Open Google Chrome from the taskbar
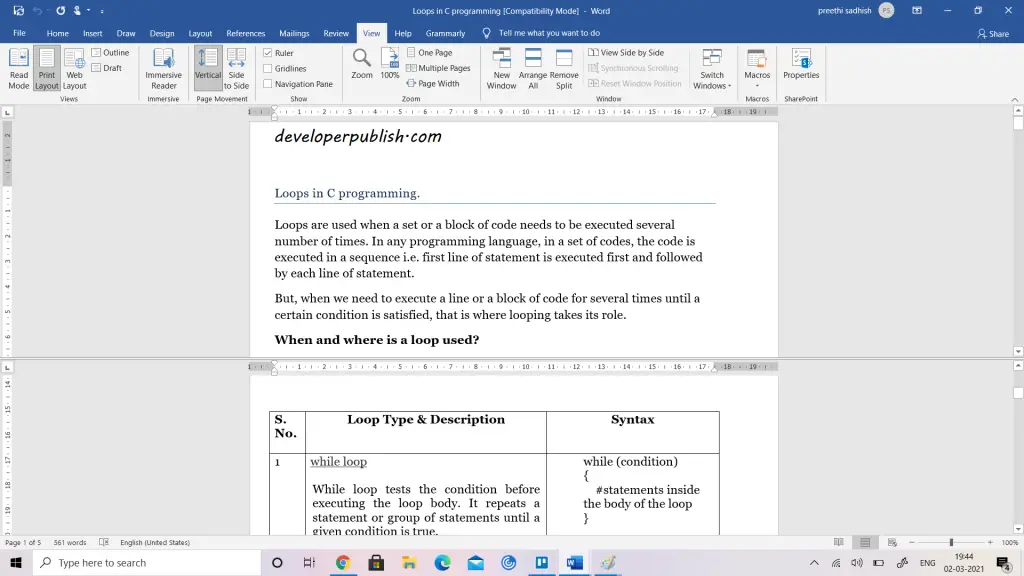1024x576 pixels. (x=343, y=562)
